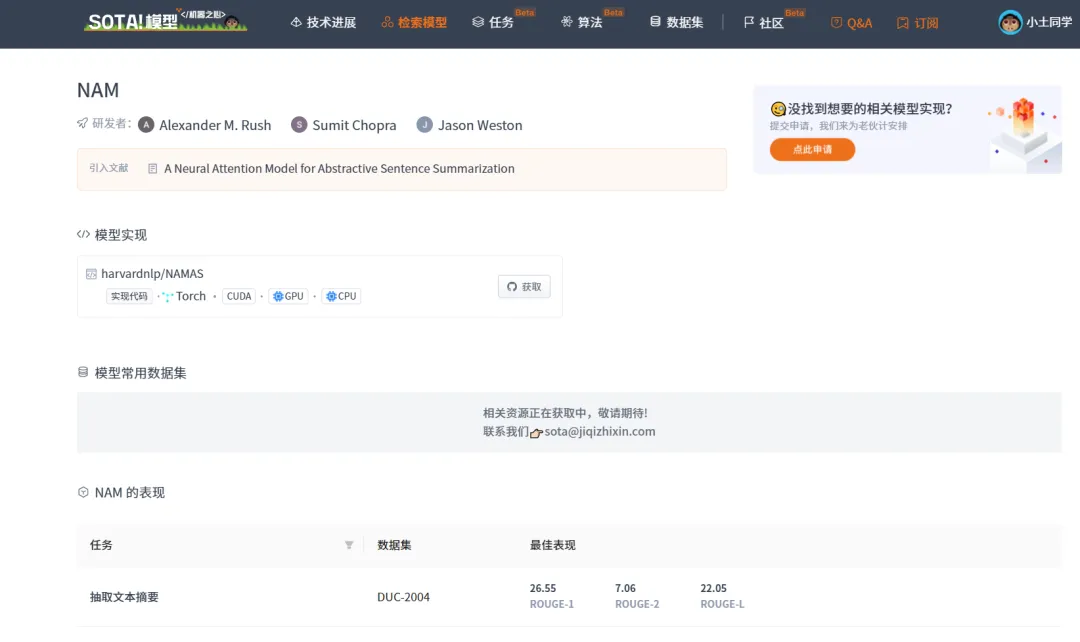This screenshot has height=642, width=1080.
Task: Click the repository icon beside harvardnlp/NAMAS
Action: 91,274
